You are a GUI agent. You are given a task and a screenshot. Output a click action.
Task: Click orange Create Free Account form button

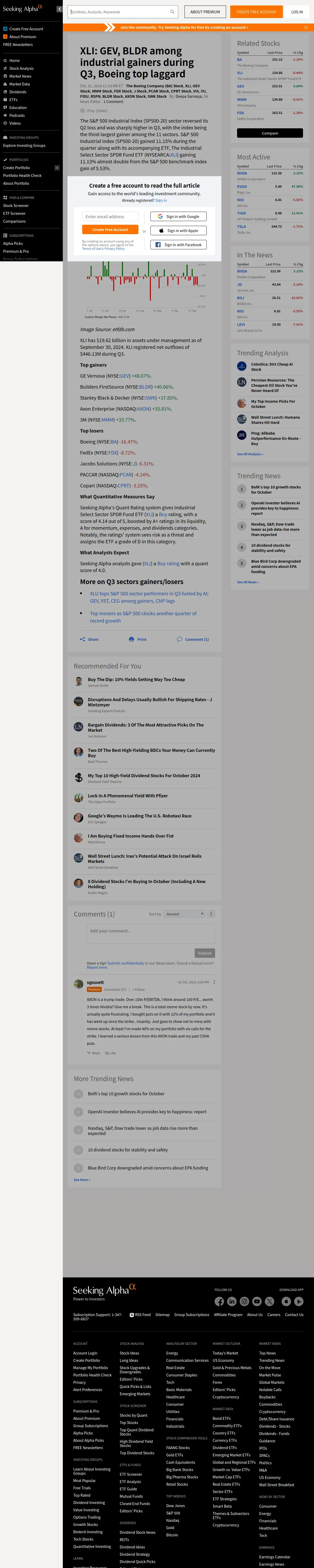click(x=110, y=229)
